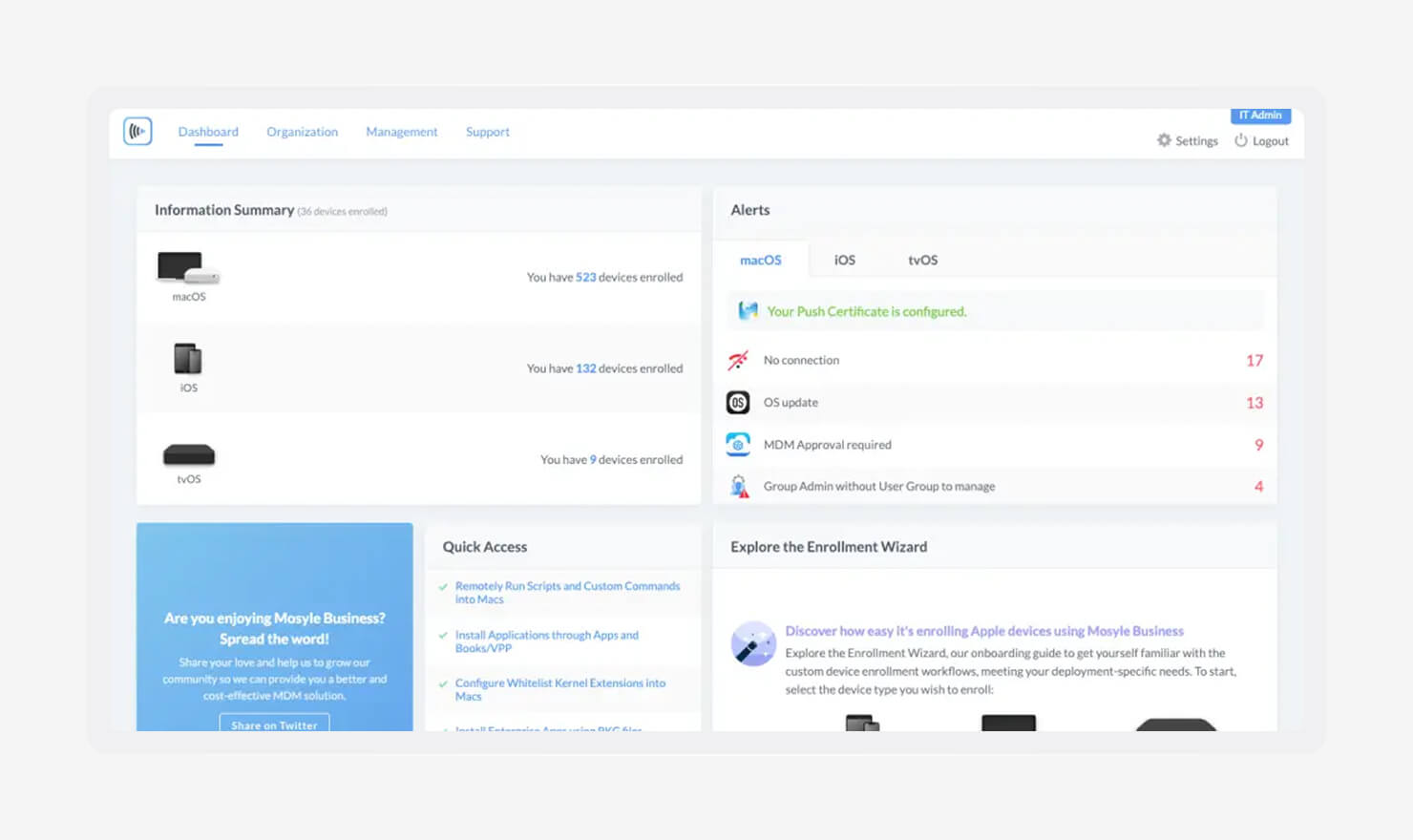Click the OS update count 13
1413x840 pixels.
pyautogui.click(x=1255, y=403)
